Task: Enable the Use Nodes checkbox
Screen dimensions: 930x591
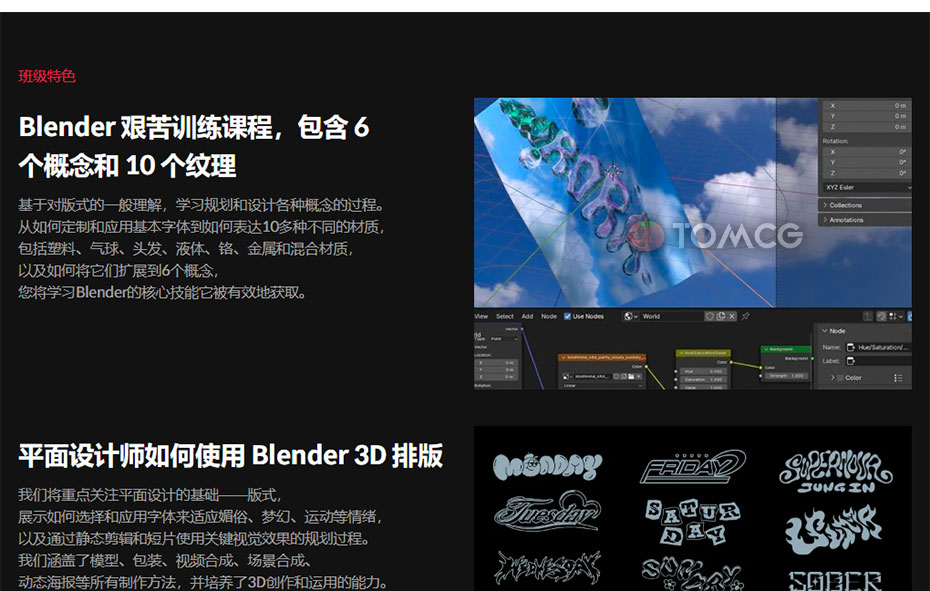Action: (x=567, y=316)
